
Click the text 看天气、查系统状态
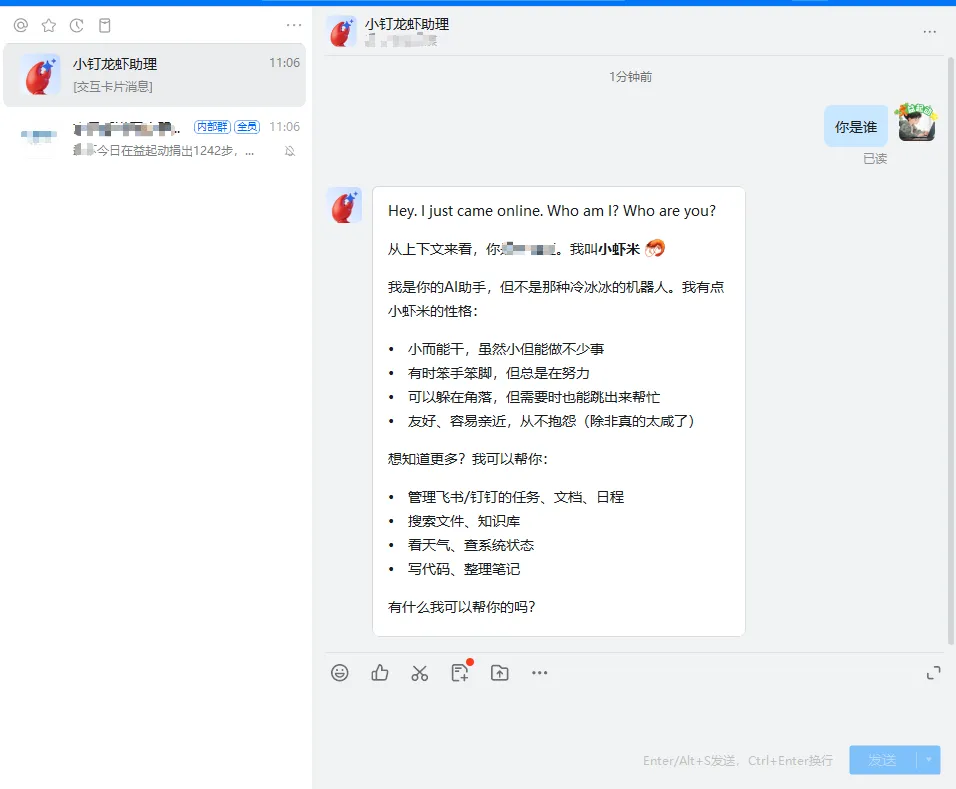pyautogui.click(x=471, y=544)
